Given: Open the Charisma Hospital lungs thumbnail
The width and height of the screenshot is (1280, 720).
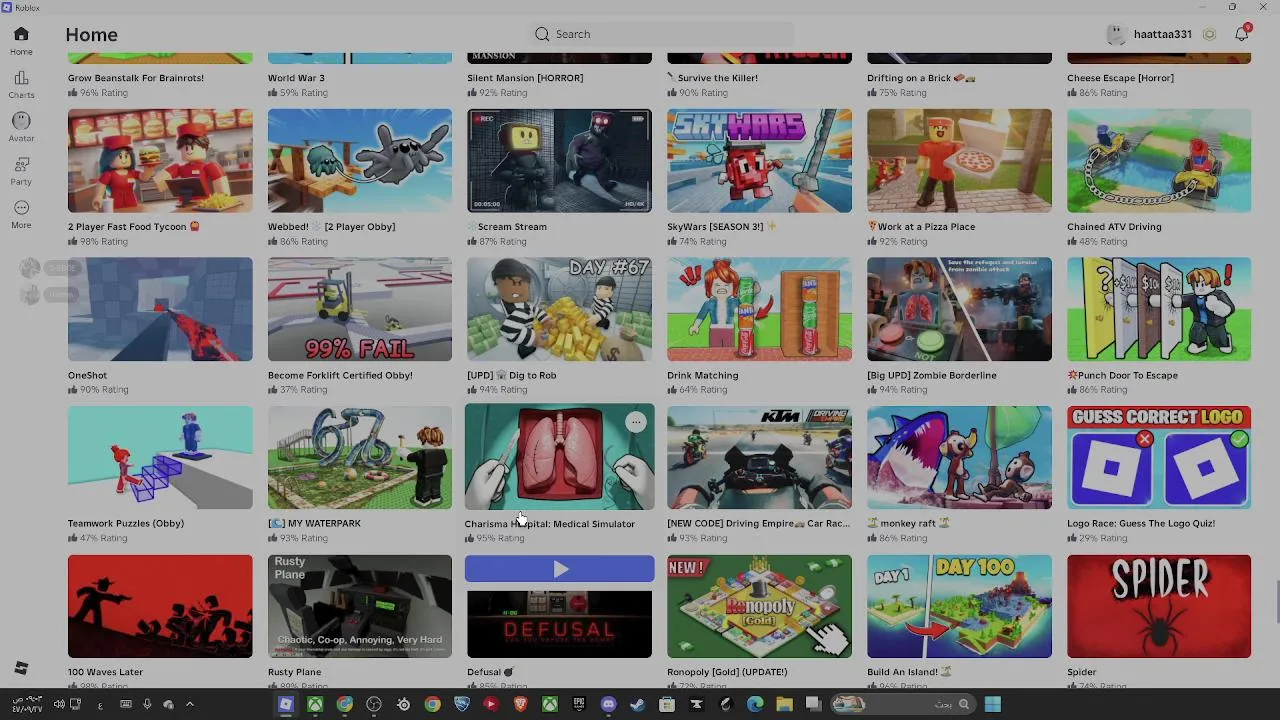Looking at the screenshot, I should 559,457.
